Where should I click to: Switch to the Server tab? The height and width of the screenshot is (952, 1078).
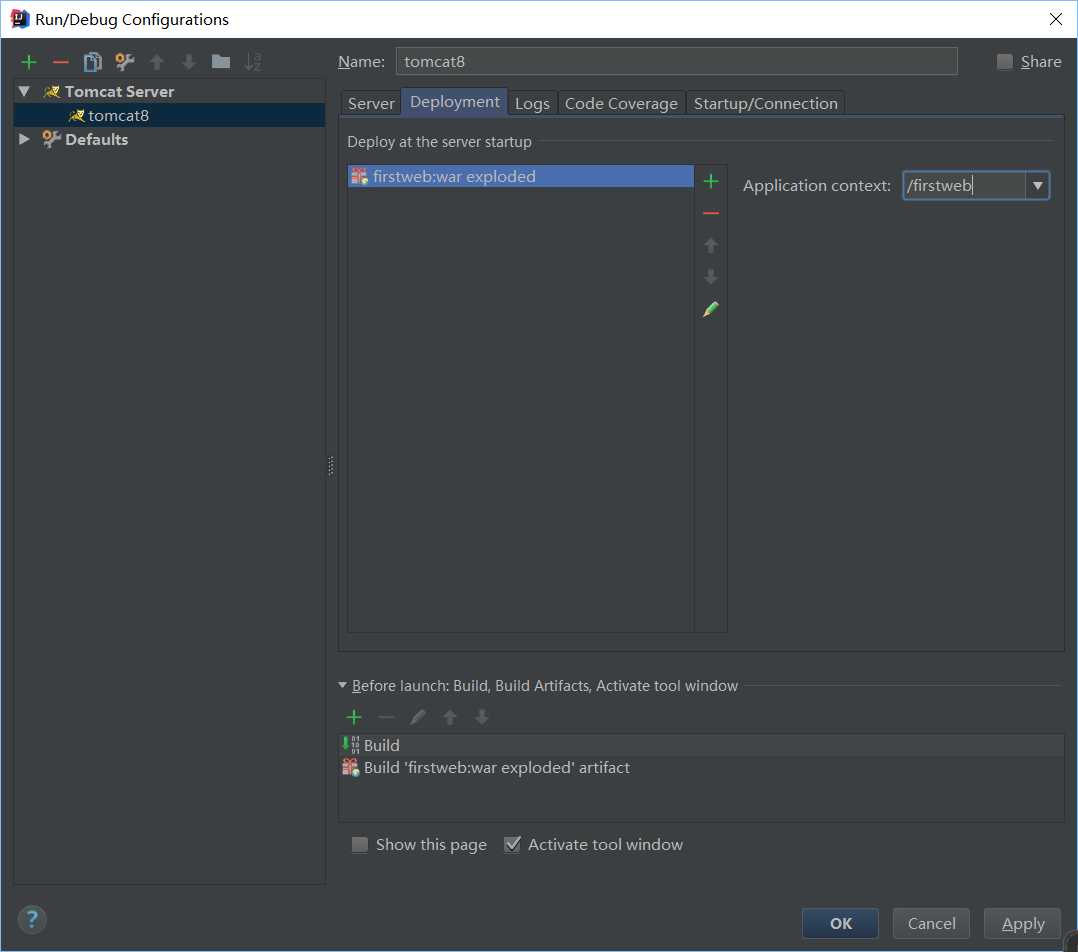click(x=371, y=103)
